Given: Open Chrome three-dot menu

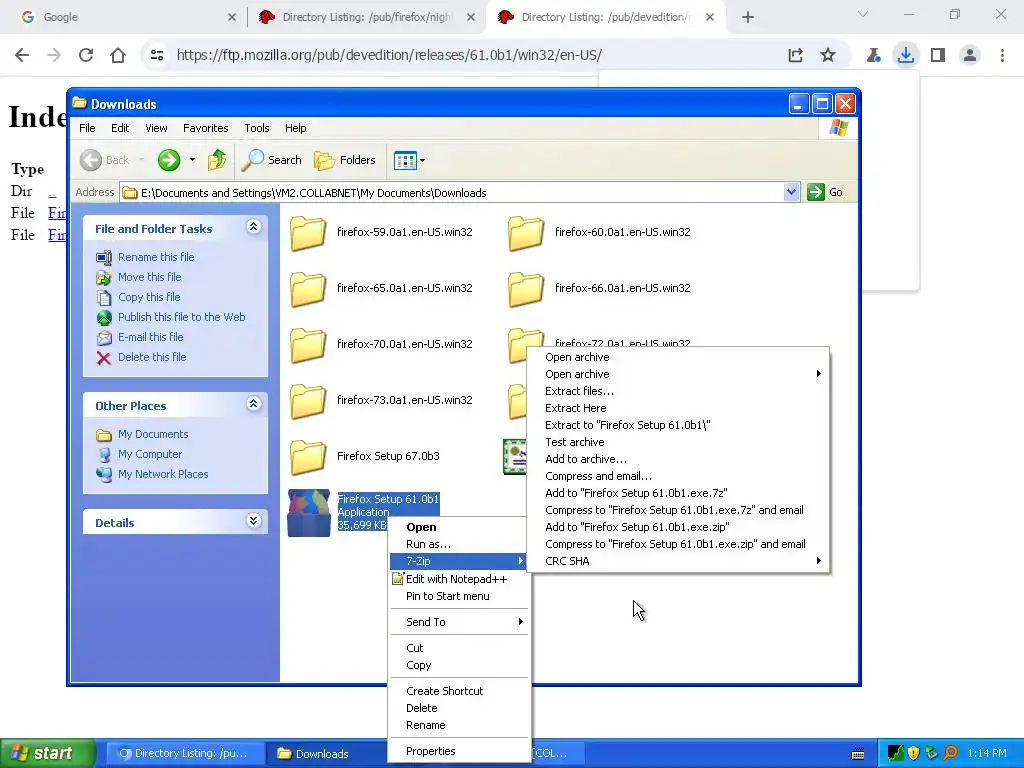Looking at the screenshot, I should (x=1002, y=55).
